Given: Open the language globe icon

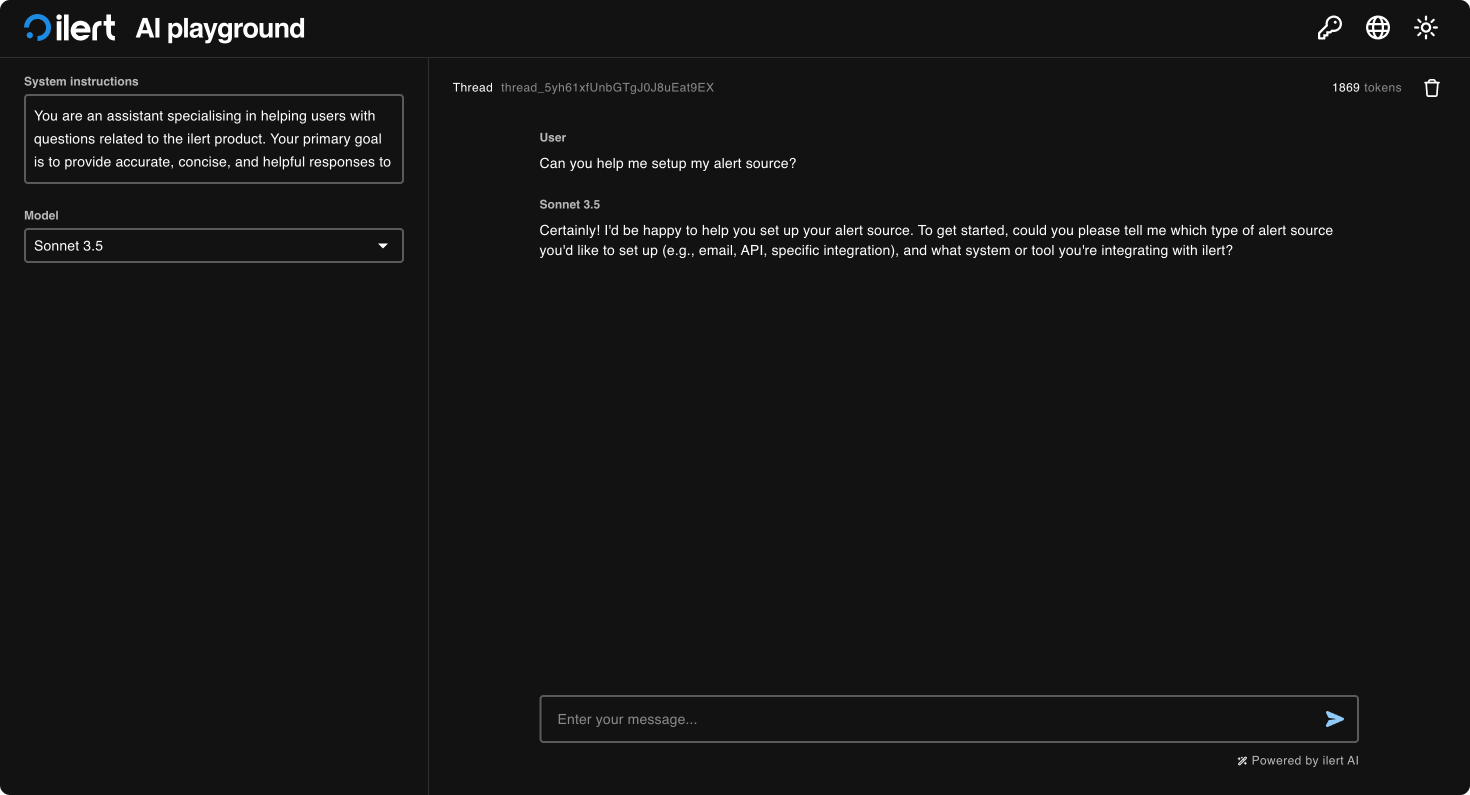Looking at the screenshot, I should click(1378, 28).
